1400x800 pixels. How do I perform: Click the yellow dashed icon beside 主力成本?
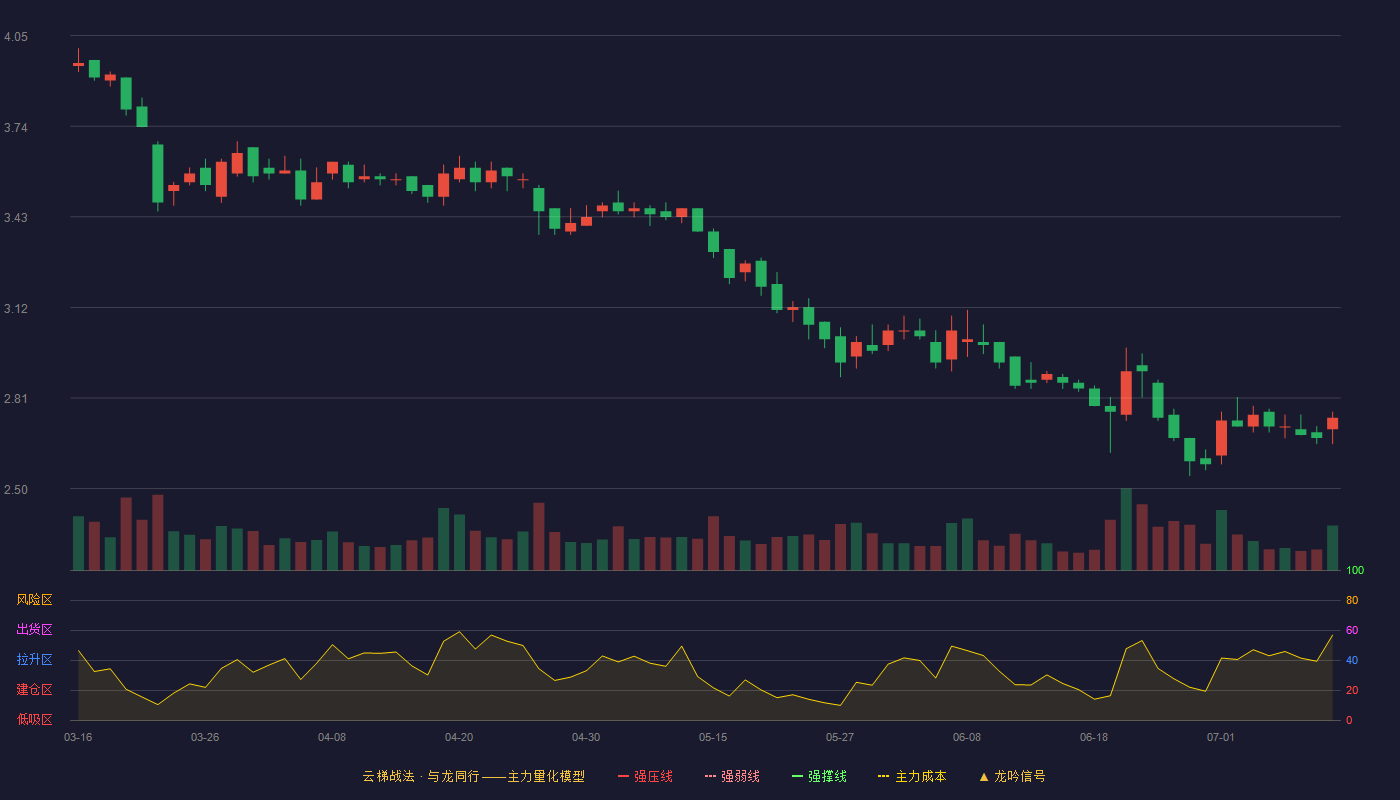pyautogui.click(x=883, y=776)
